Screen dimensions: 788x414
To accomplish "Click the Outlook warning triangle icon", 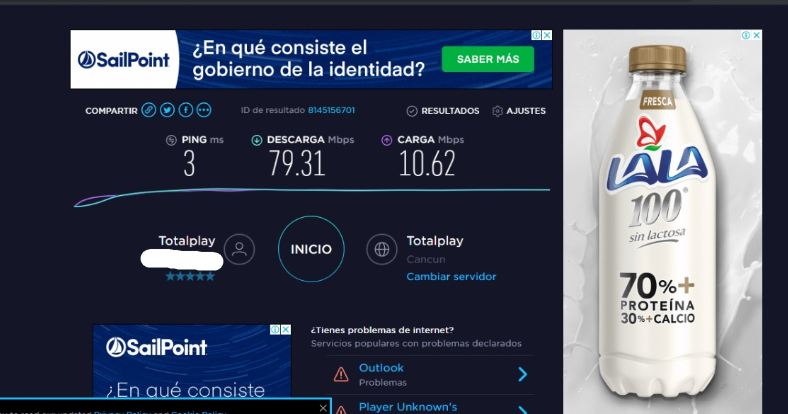I will (x=341, y=374).
